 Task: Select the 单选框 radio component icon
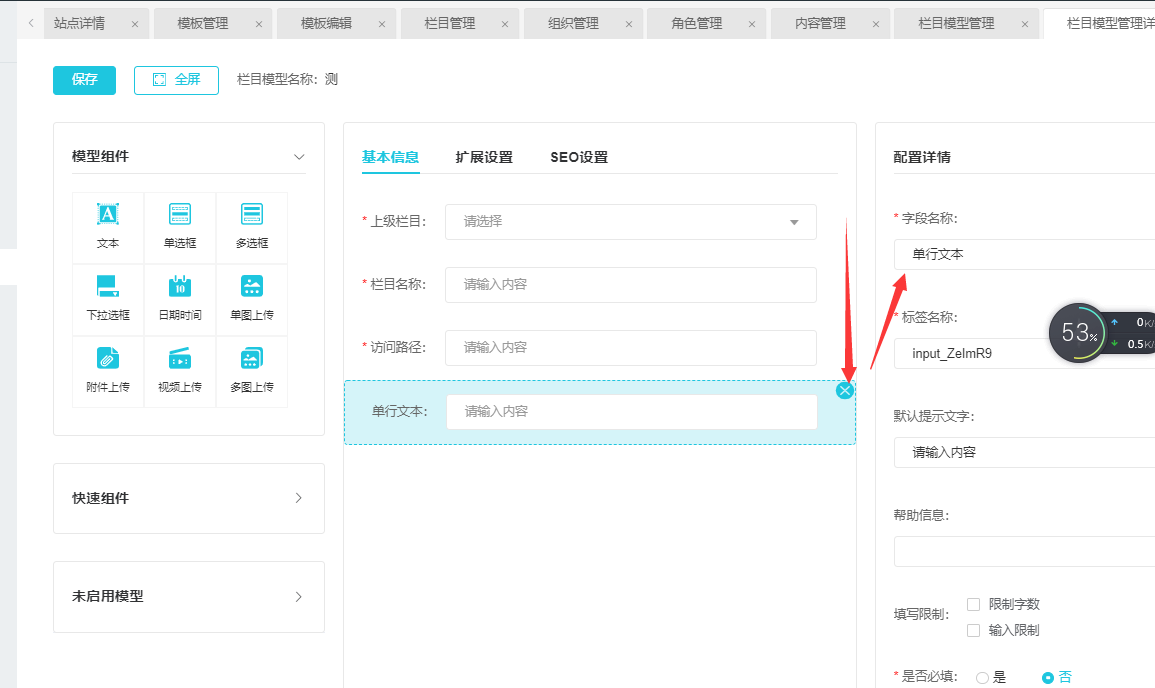tap(180, 214)
